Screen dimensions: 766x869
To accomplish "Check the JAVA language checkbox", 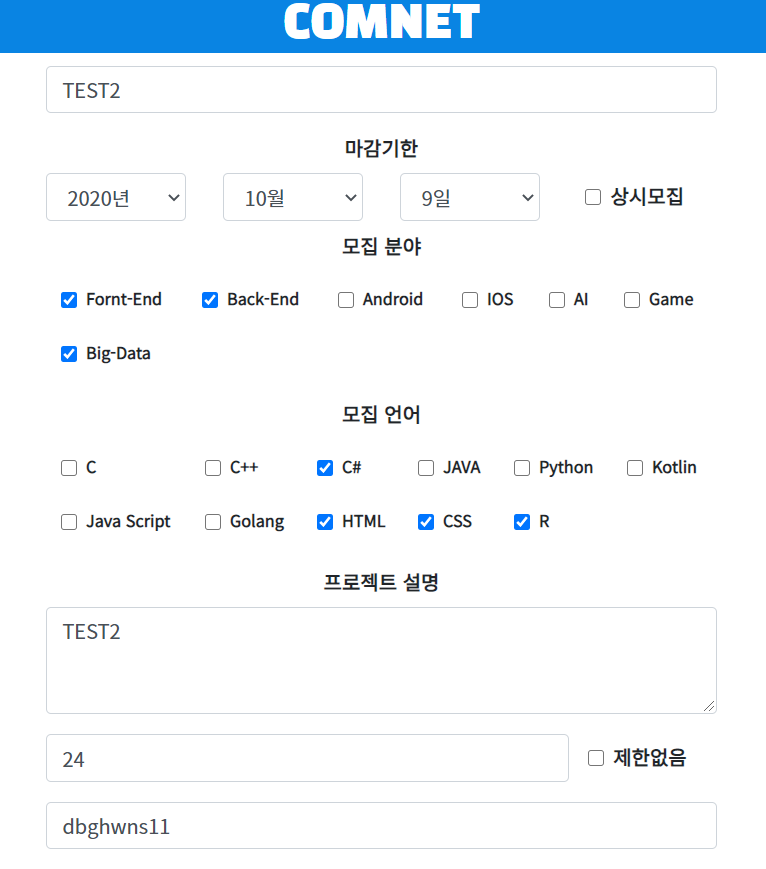I will coord(426,468).
